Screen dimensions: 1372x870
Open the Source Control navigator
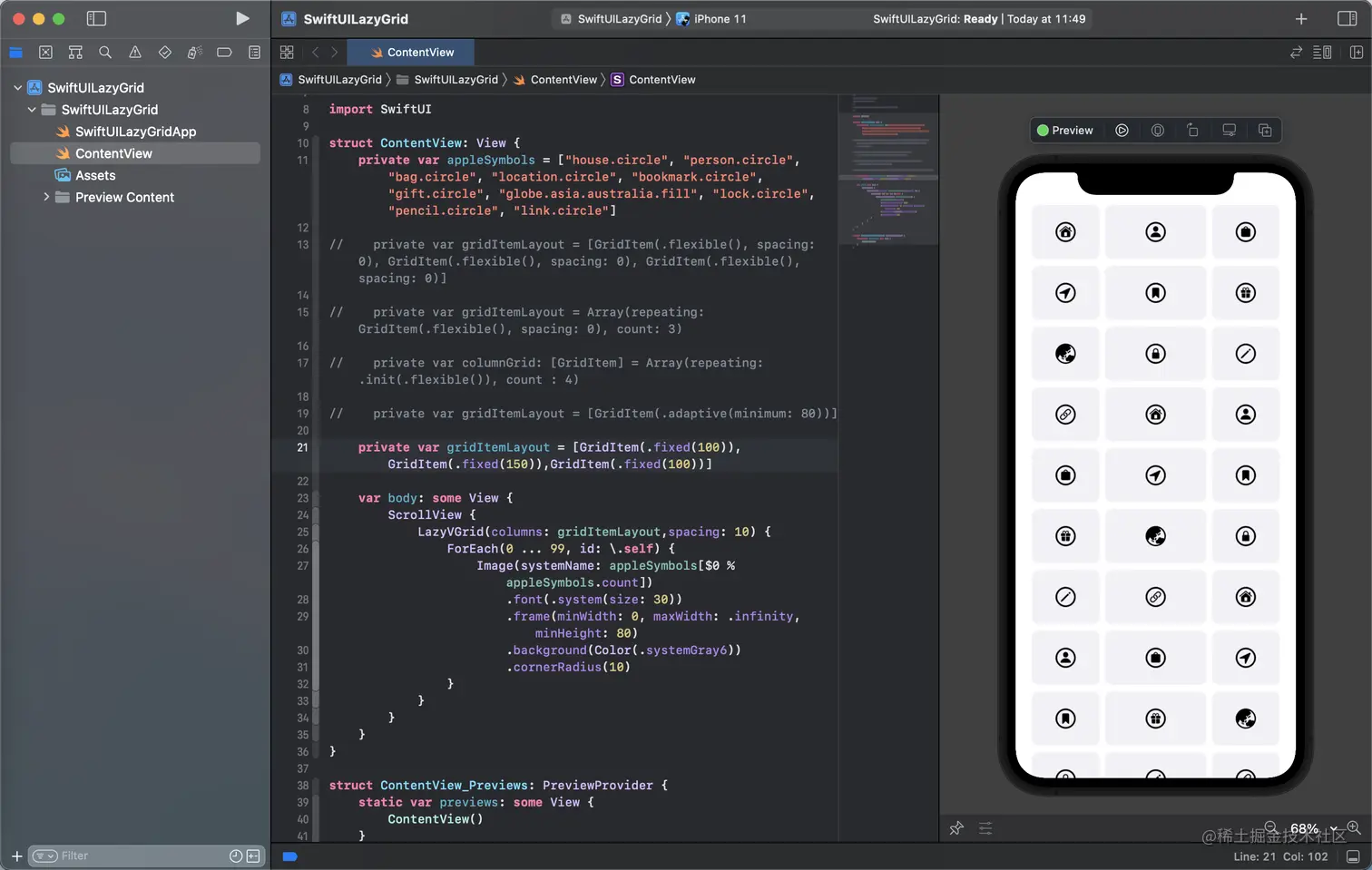[x=46, y=53]
